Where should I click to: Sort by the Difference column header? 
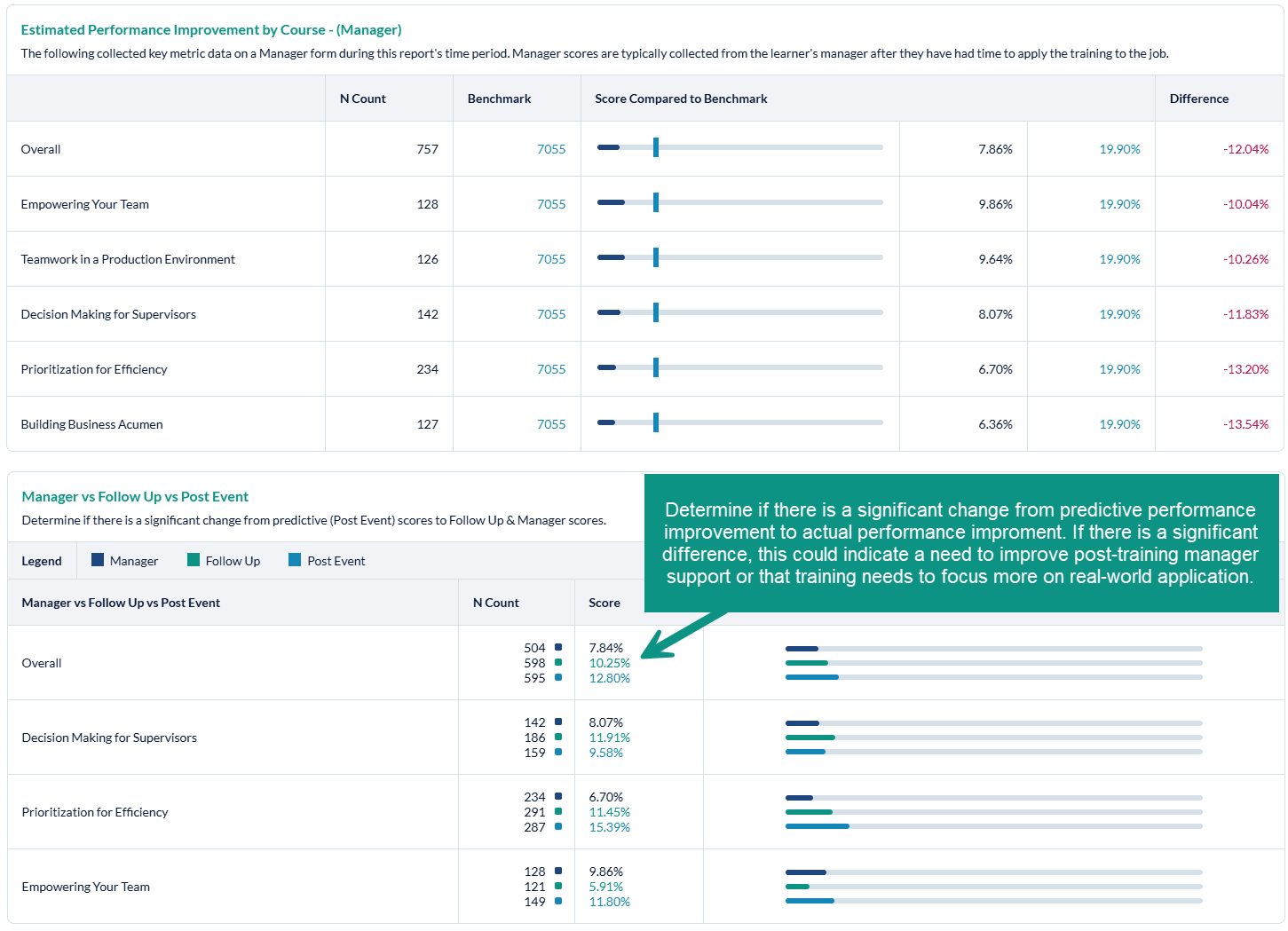coord(1199,99)
